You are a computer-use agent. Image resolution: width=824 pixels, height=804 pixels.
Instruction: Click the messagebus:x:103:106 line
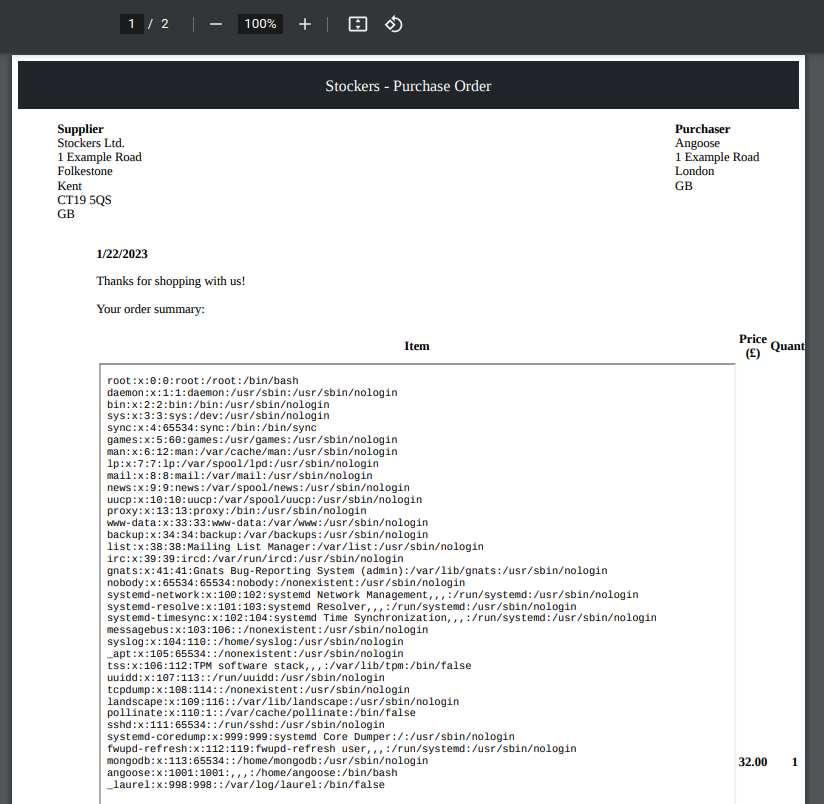pos(267,630)
